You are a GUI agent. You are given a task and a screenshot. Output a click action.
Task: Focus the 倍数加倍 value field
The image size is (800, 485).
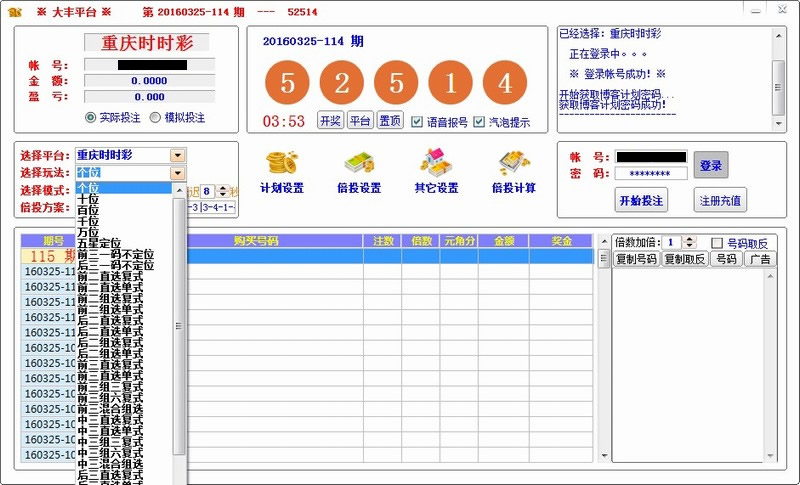coord(672,242)
